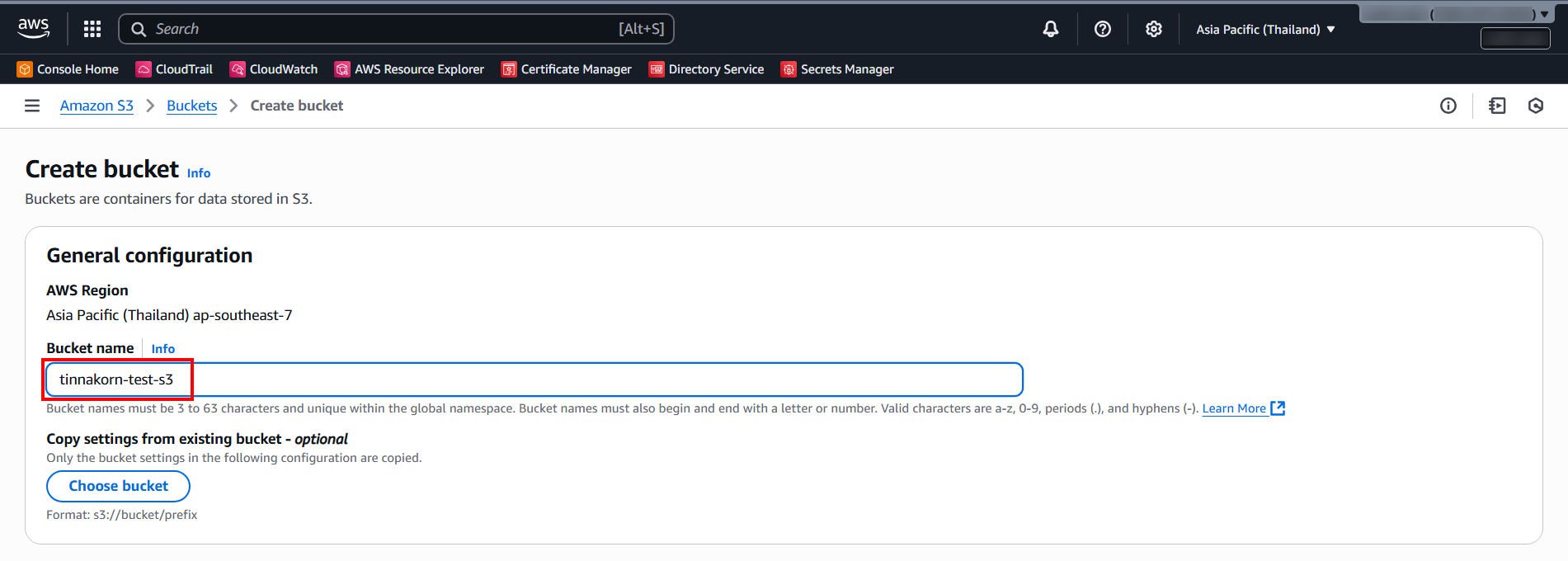Image resolution: width=1568 pixels, height=561 pixels.
Task: Click the Learn More external link icon
Action: [x=1278, y=408]
